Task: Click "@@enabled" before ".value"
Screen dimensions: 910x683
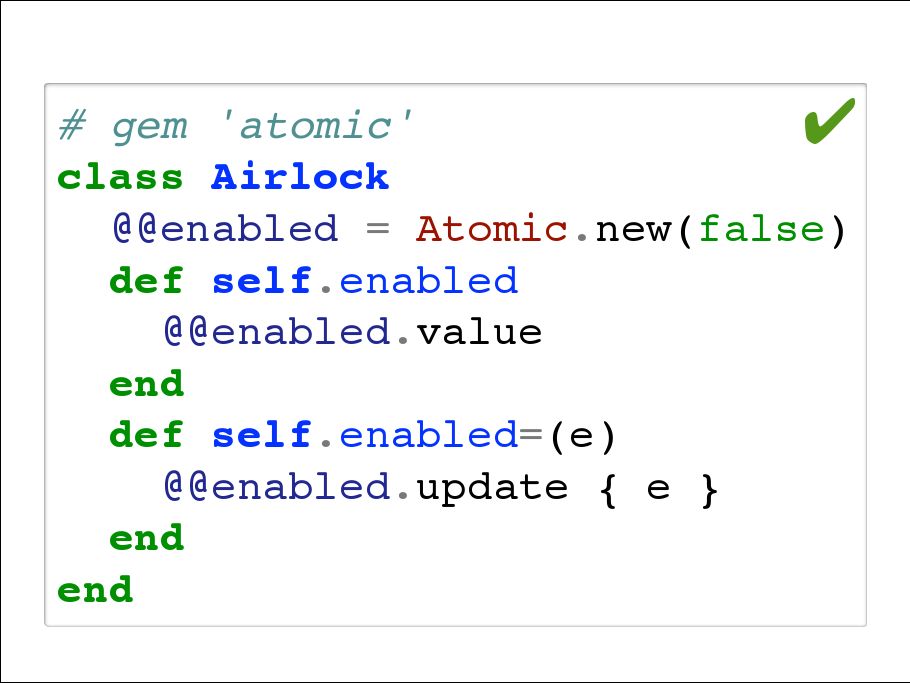Action: tap(276, 332)
